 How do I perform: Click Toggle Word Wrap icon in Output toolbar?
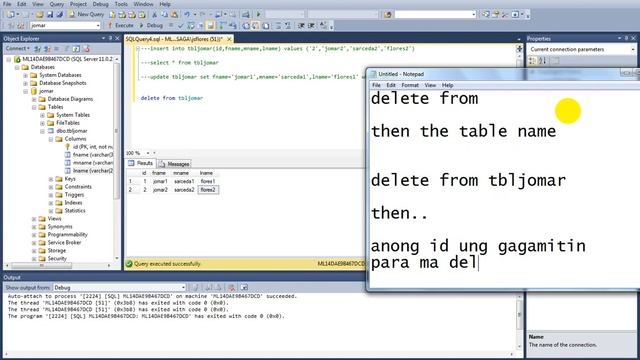click(x=244, y=288)
